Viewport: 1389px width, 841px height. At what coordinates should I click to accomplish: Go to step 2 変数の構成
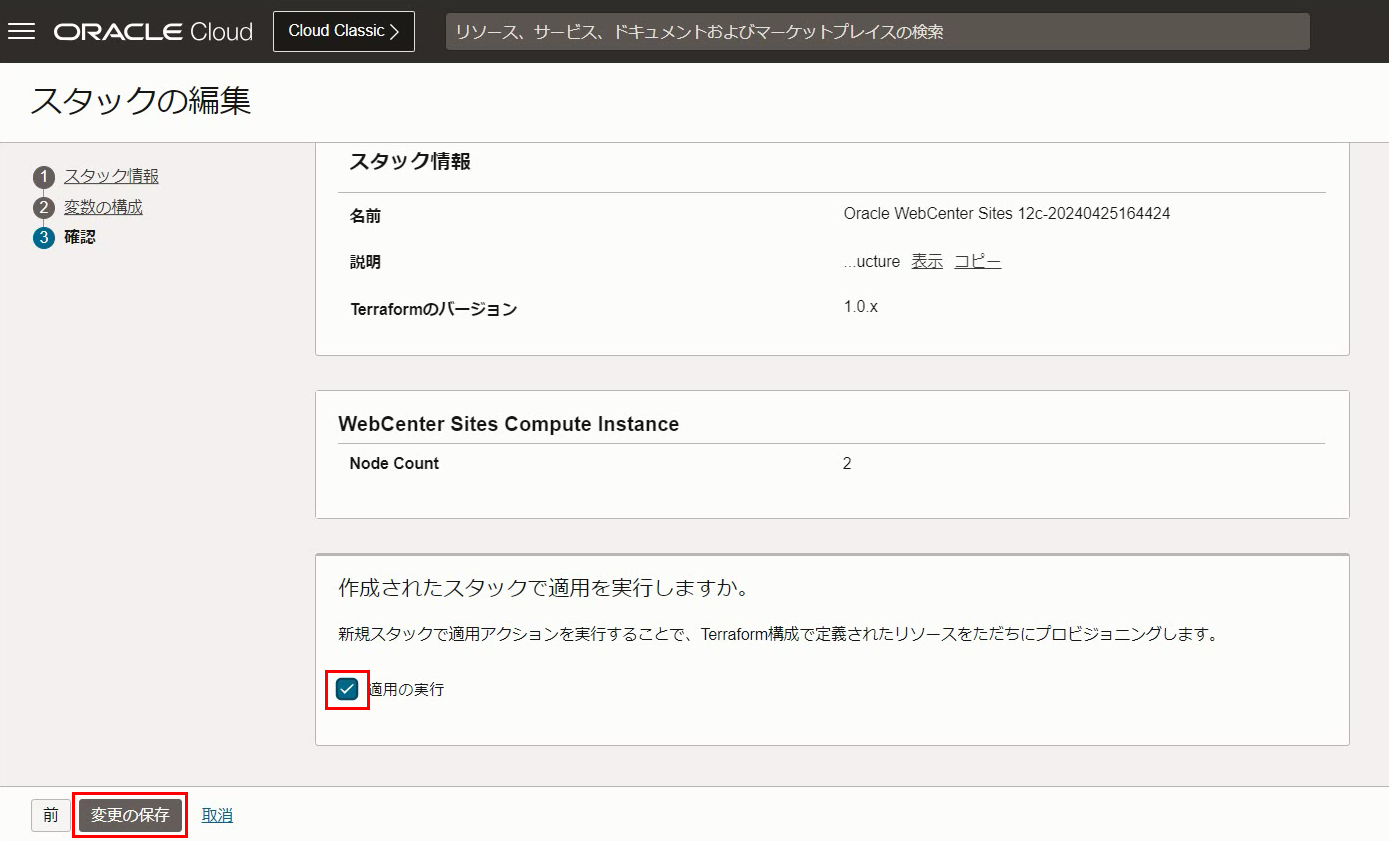[x=103, y=207]
